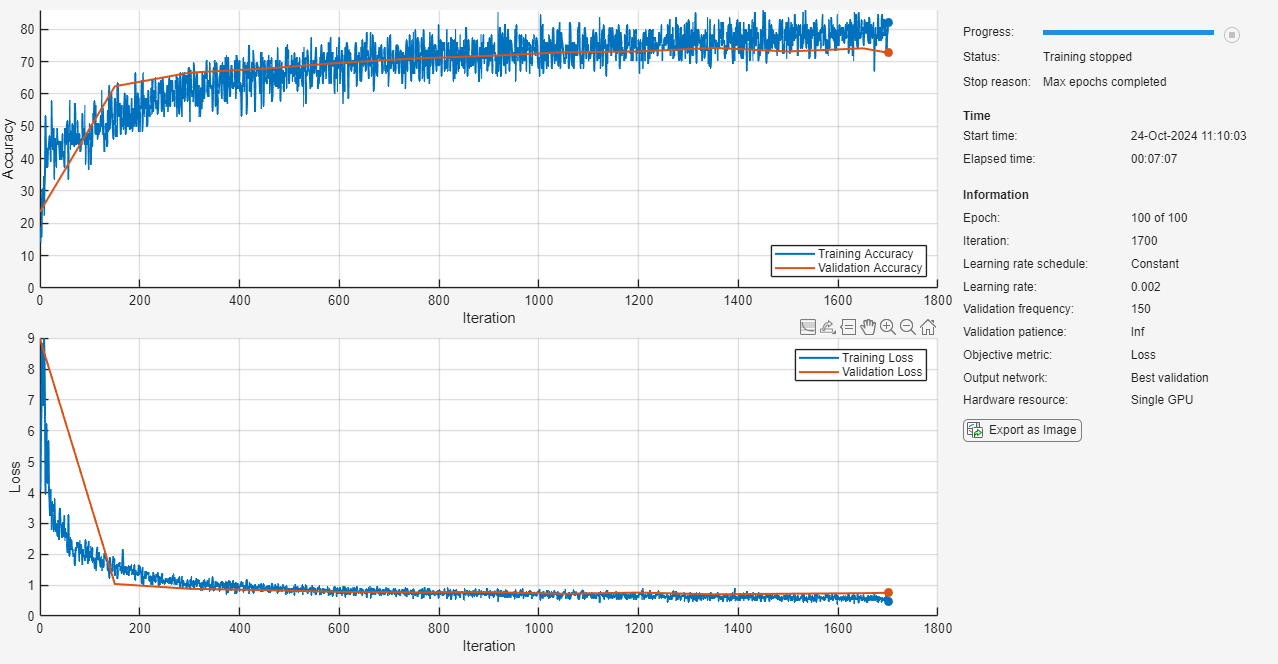Select final validation loss marker point
Image resolution: width=1278 pixels, height=664 pixels.
coord(888,593)
